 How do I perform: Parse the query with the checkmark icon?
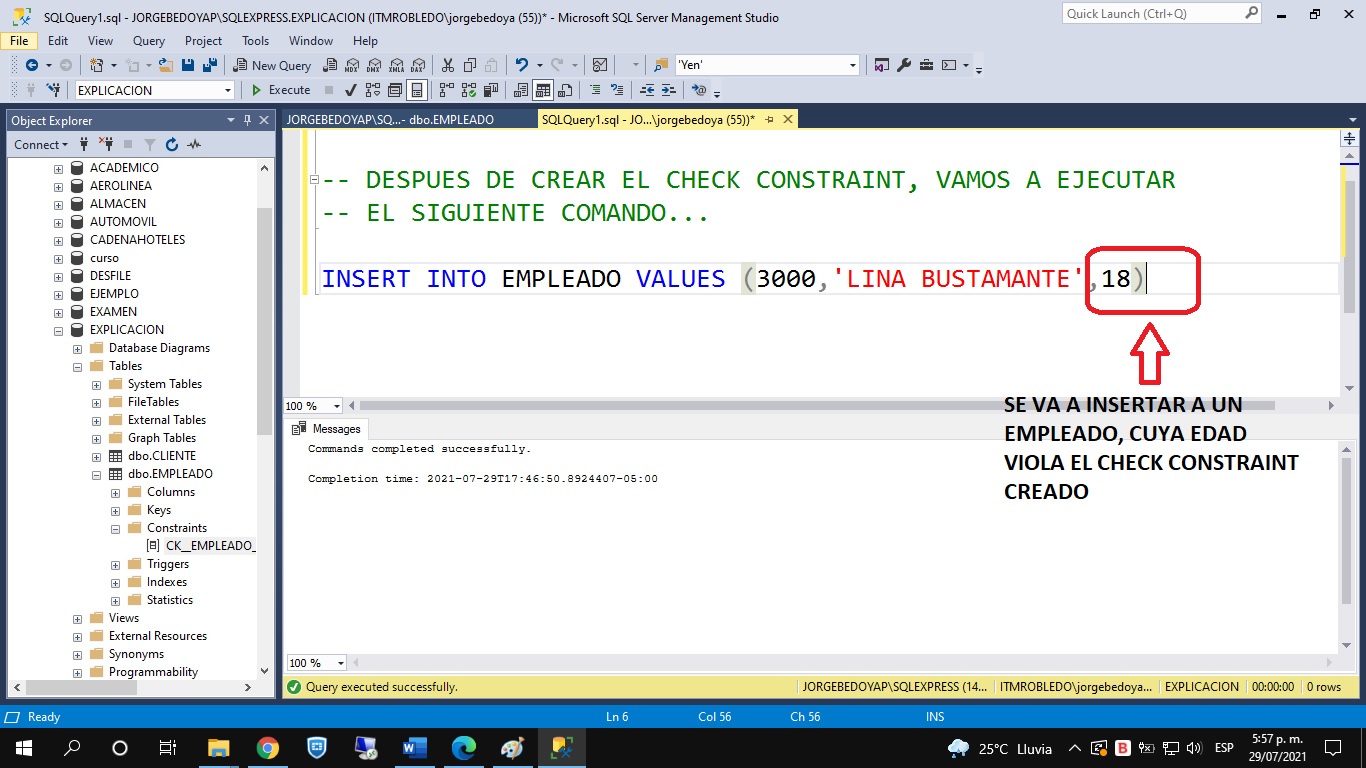click(351, 90)
